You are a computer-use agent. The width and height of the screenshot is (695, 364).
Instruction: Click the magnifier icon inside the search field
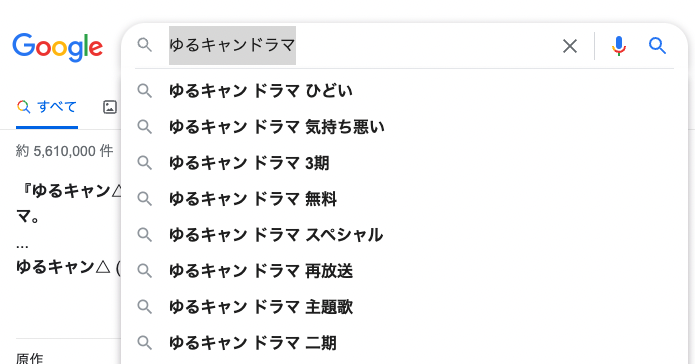point(144,45)
